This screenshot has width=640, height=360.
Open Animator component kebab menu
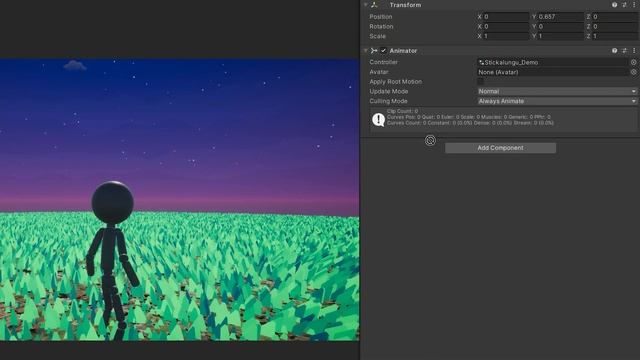(634, 51)
